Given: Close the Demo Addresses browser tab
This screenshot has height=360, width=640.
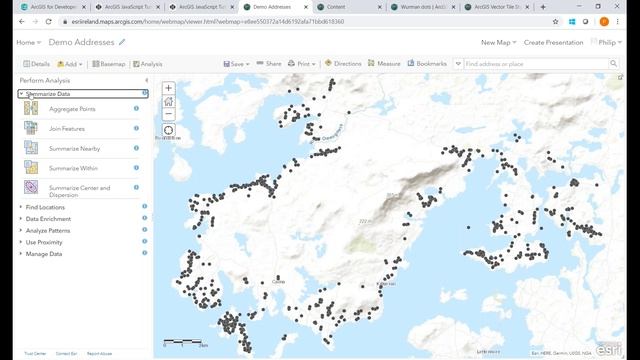Looking at the screenshot, I should coord(306,7).
